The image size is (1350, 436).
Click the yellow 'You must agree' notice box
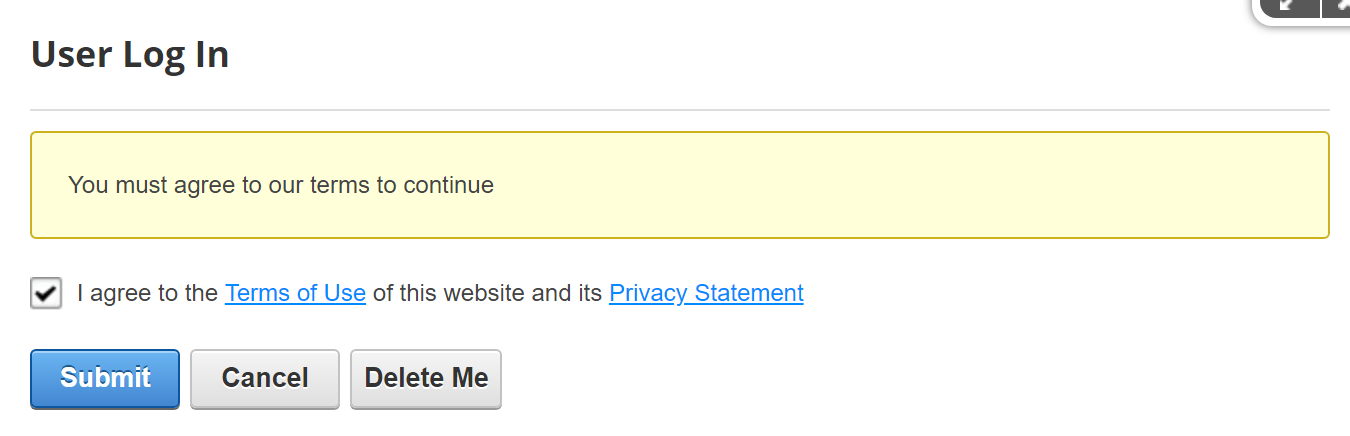click(x=680, y=185)
